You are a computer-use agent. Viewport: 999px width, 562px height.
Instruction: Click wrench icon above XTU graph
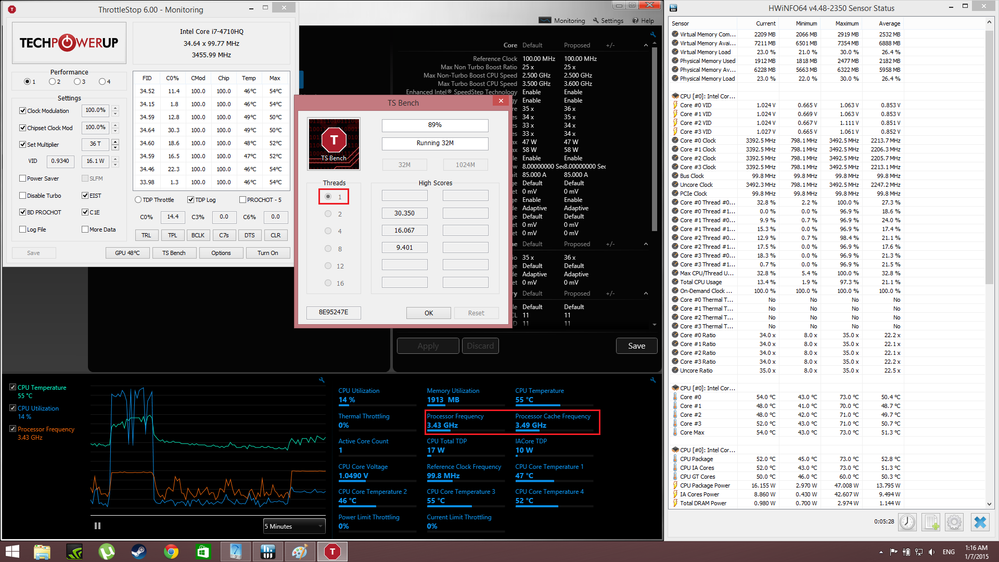(x=322, y=380)
